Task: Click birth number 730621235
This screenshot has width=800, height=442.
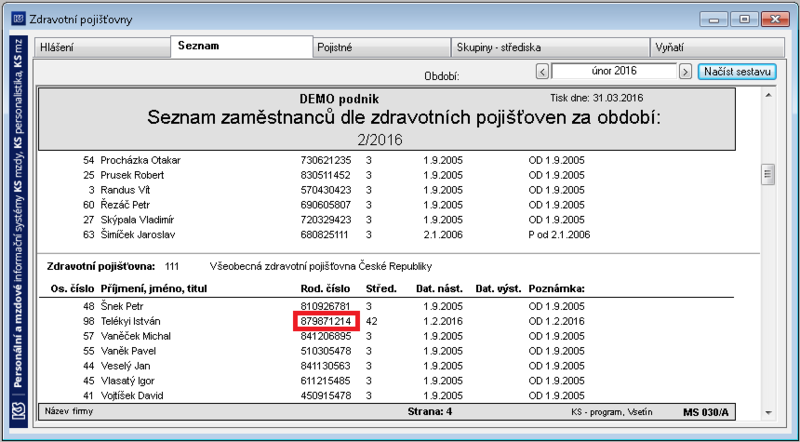Action: 326,160
